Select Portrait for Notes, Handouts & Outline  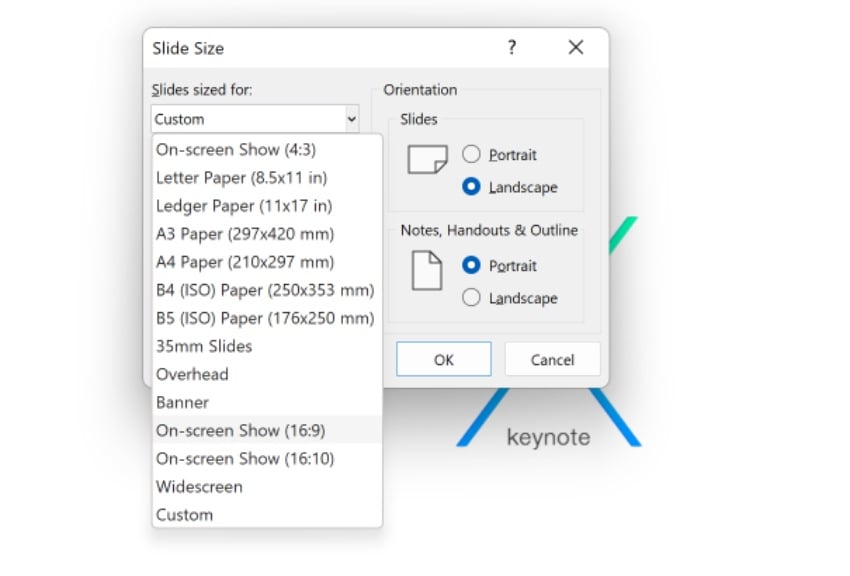(x=472, y=266)
